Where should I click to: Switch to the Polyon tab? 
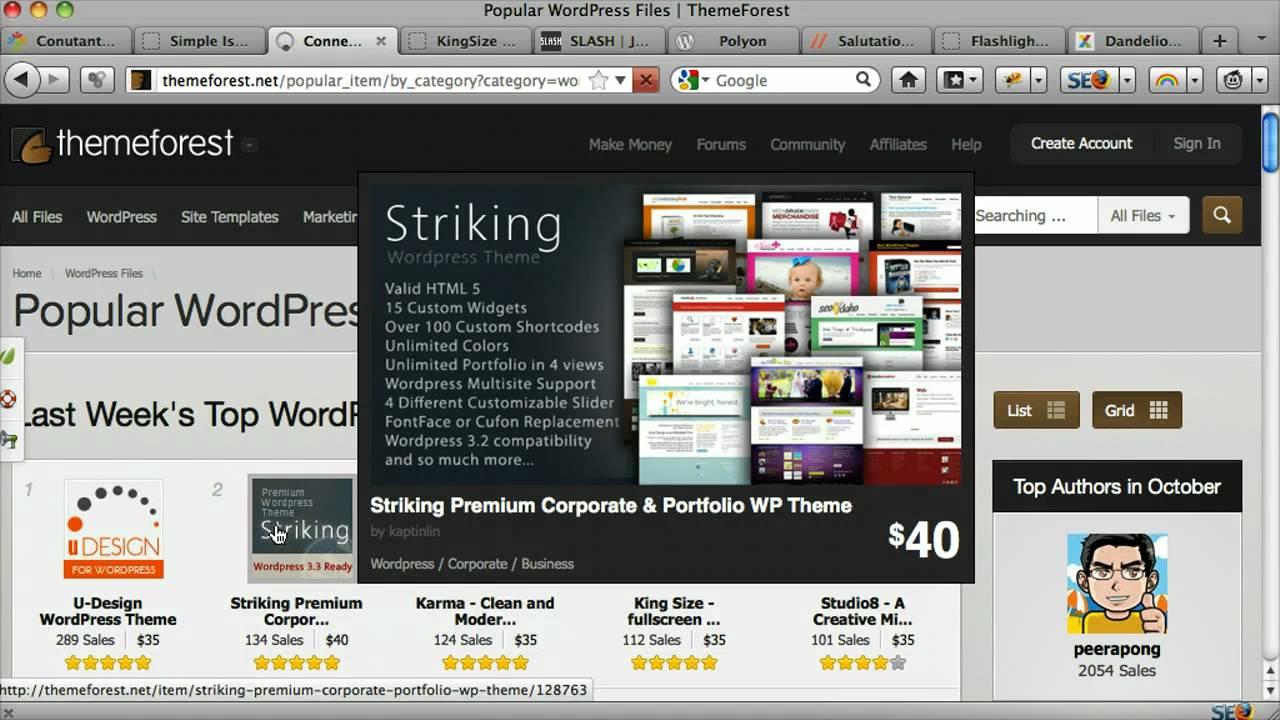(x=732, y=41)
